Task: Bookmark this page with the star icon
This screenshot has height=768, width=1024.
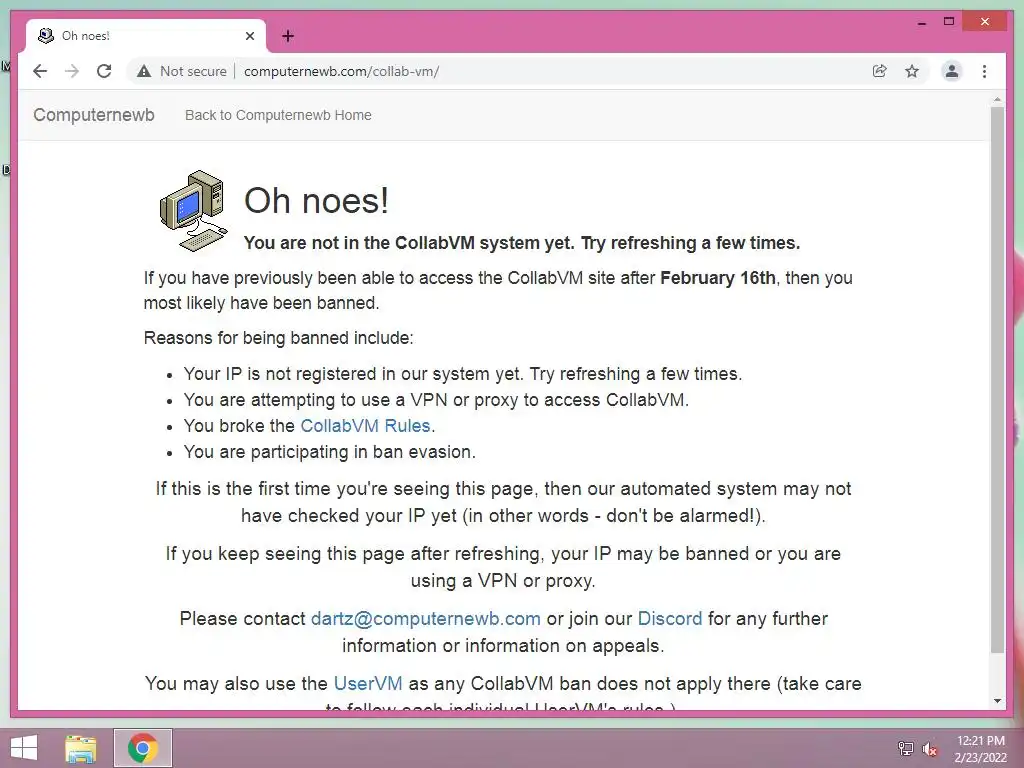Action: tap(912, 71)
